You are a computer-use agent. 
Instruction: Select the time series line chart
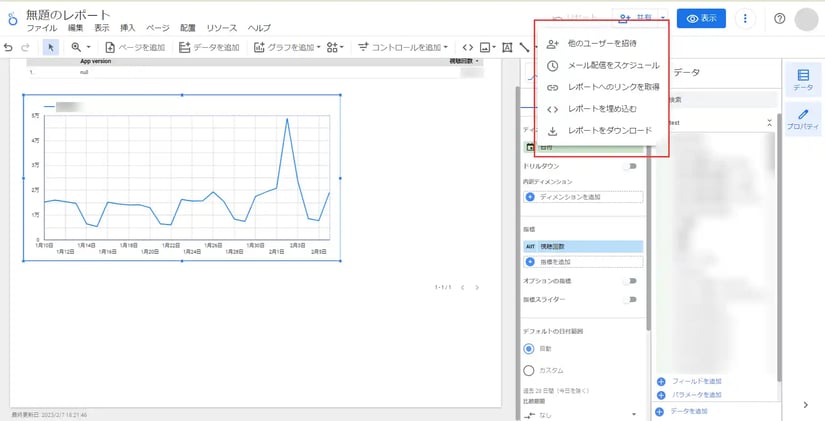(182, 178)
